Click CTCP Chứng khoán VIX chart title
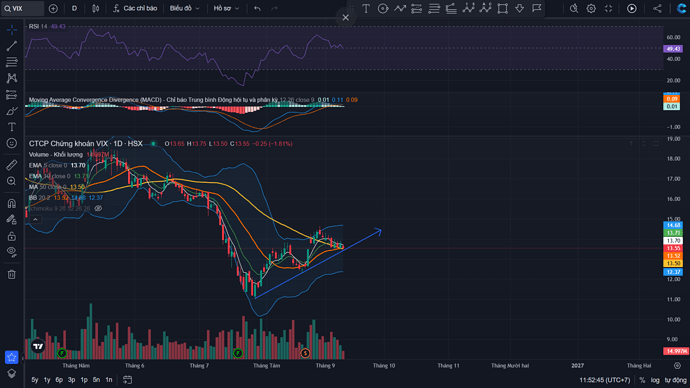The height and width of the screenshot is (388, 690). pyautogui.click(x=86, y=143)
